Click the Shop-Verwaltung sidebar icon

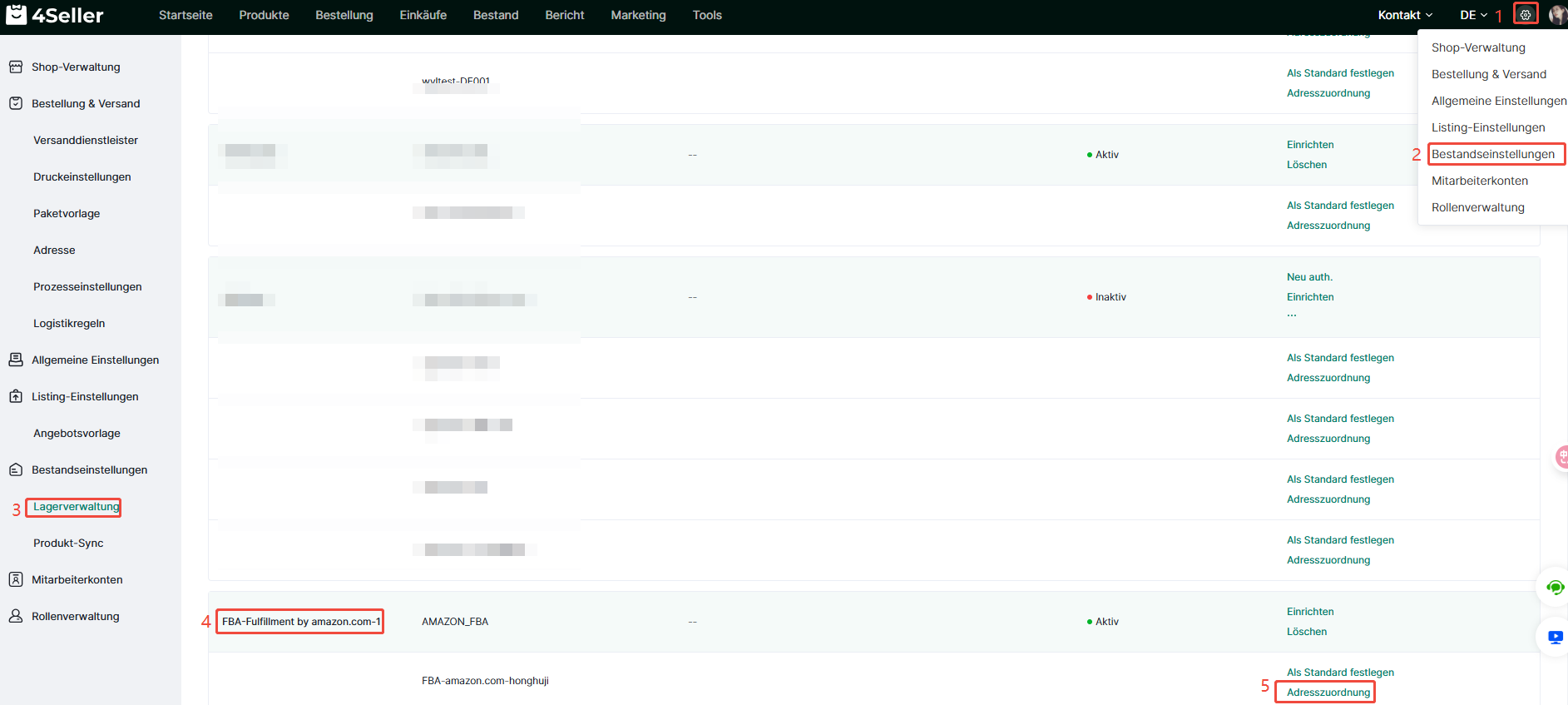coord(16,67)
